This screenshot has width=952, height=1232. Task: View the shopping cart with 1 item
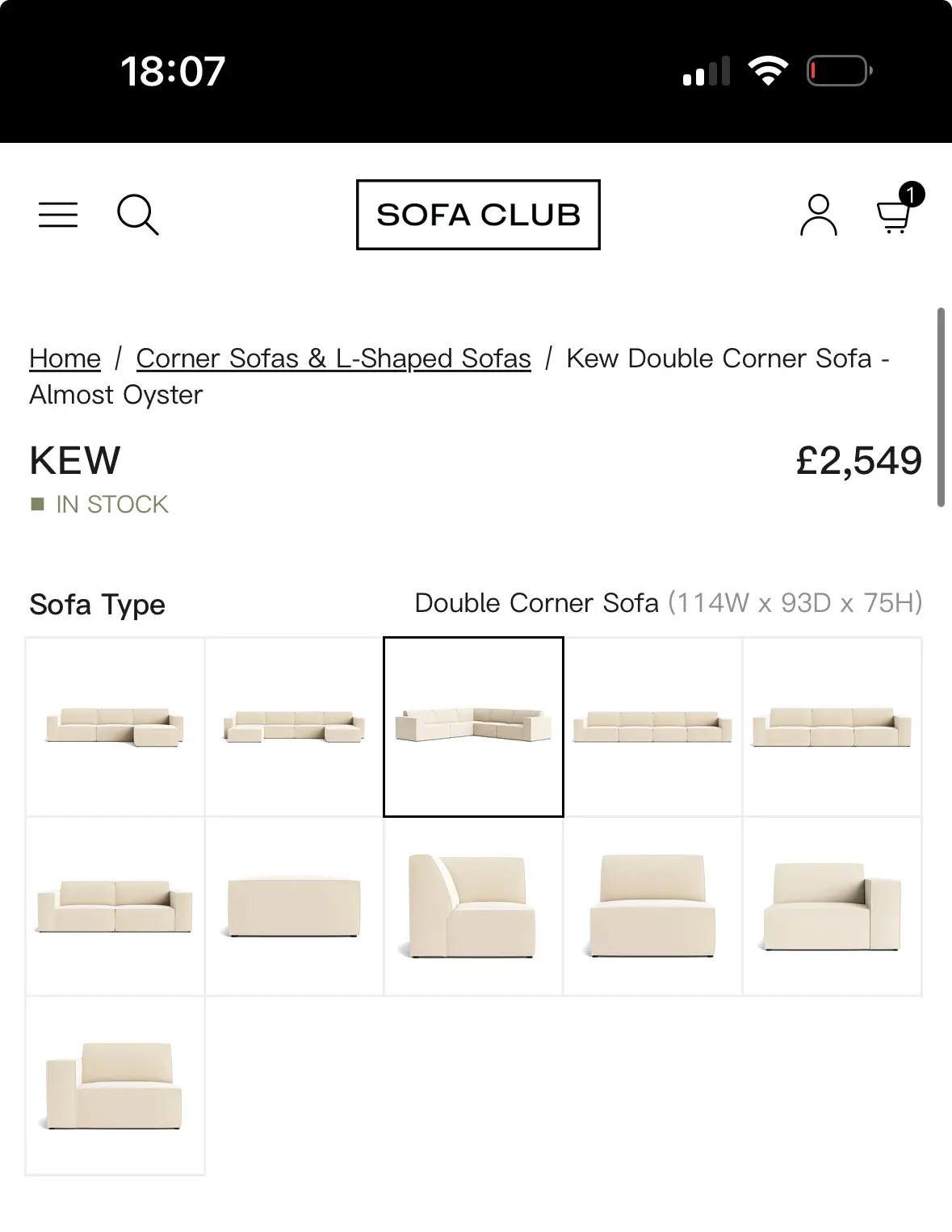895,213
